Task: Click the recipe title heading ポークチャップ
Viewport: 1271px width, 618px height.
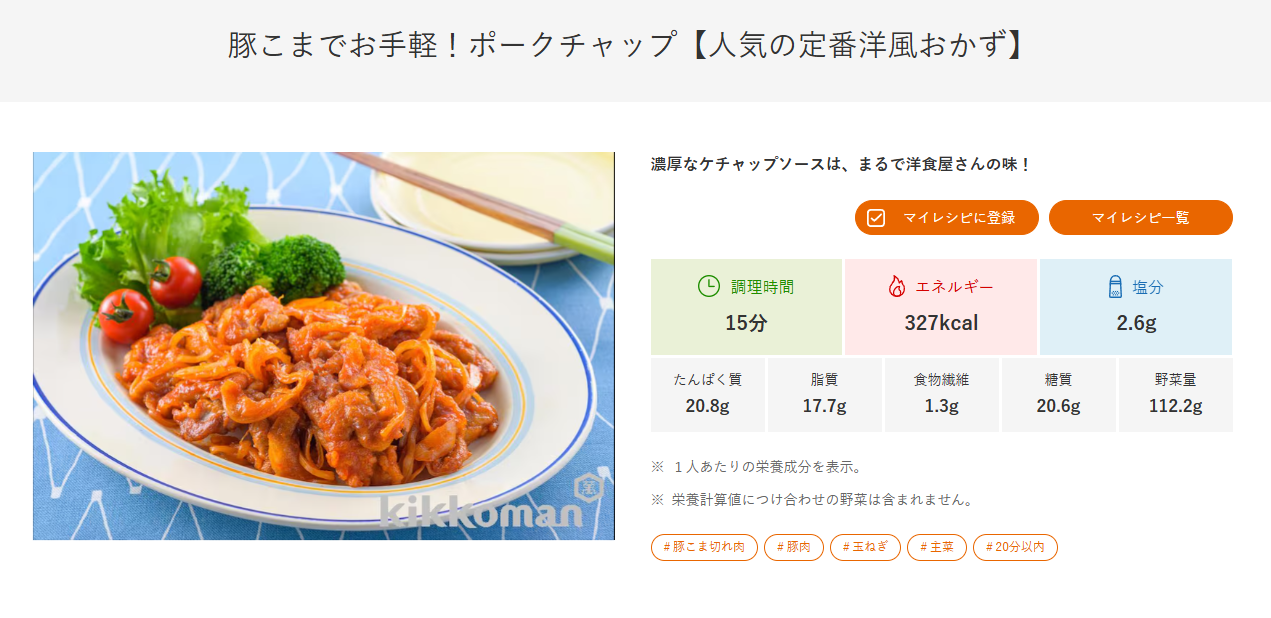Action: (x=626, y=45)
